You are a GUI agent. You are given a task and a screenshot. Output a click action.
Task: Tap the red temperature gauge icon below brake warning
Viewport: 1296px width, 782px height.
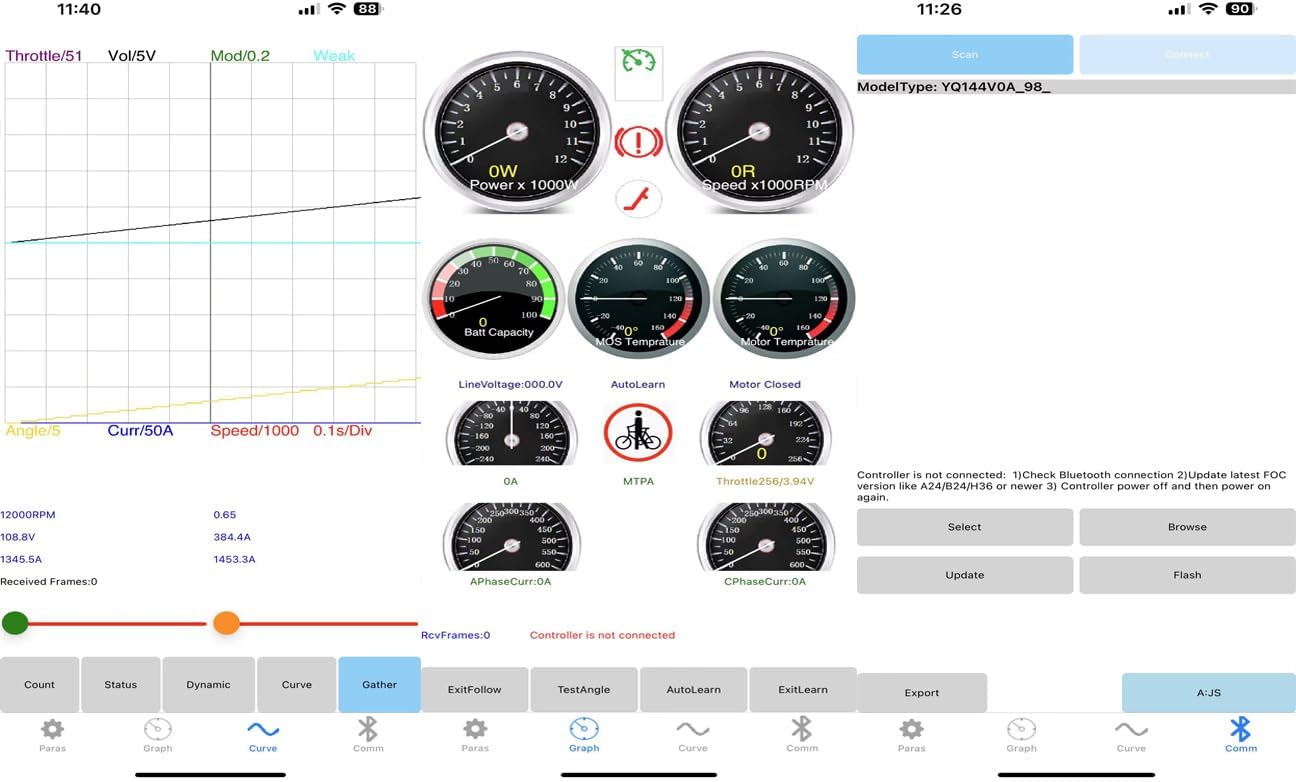click(638, 199)
